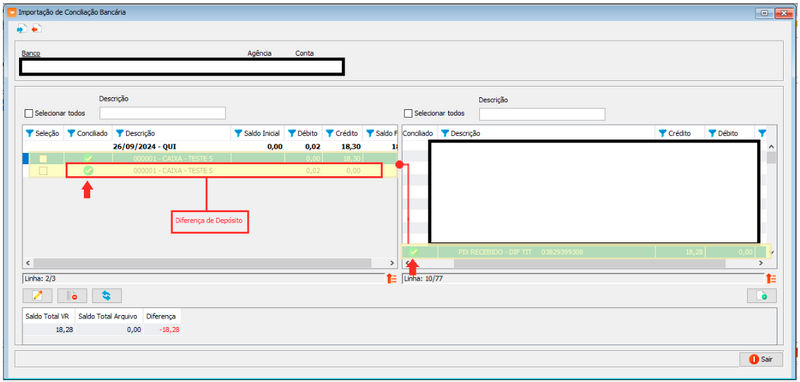Image resolution: width=800 pixels, height=382 pixels.
Task: Click the delete record button with red minus
Action: 72,295
